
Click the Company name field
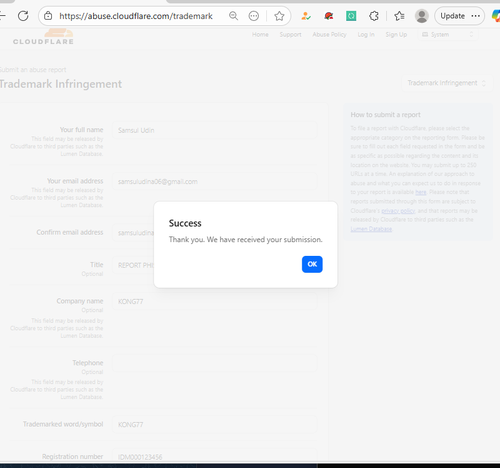215,302
